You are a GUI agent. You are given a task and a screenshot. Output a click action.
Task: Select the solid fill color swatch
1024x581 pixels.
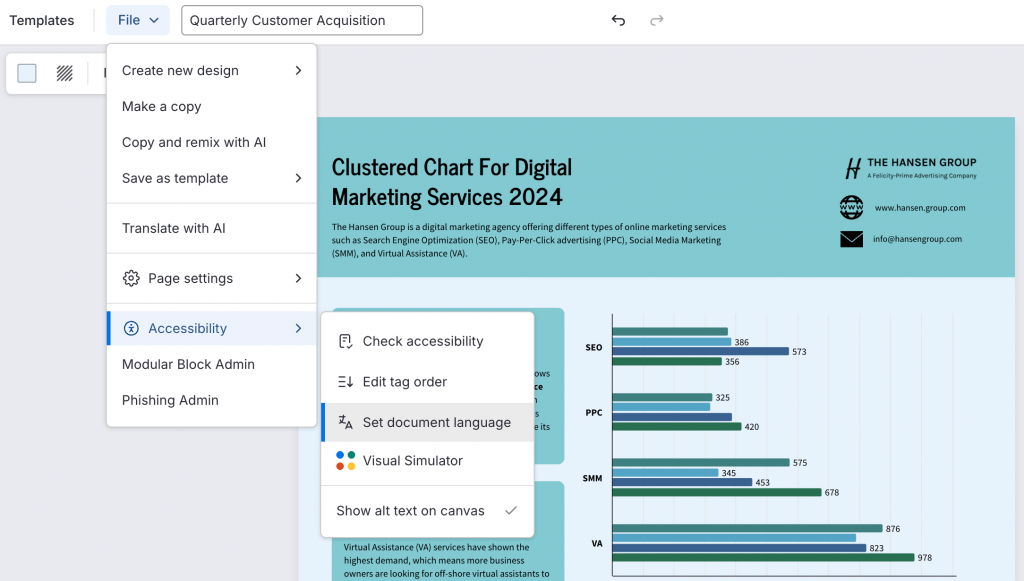27,73
